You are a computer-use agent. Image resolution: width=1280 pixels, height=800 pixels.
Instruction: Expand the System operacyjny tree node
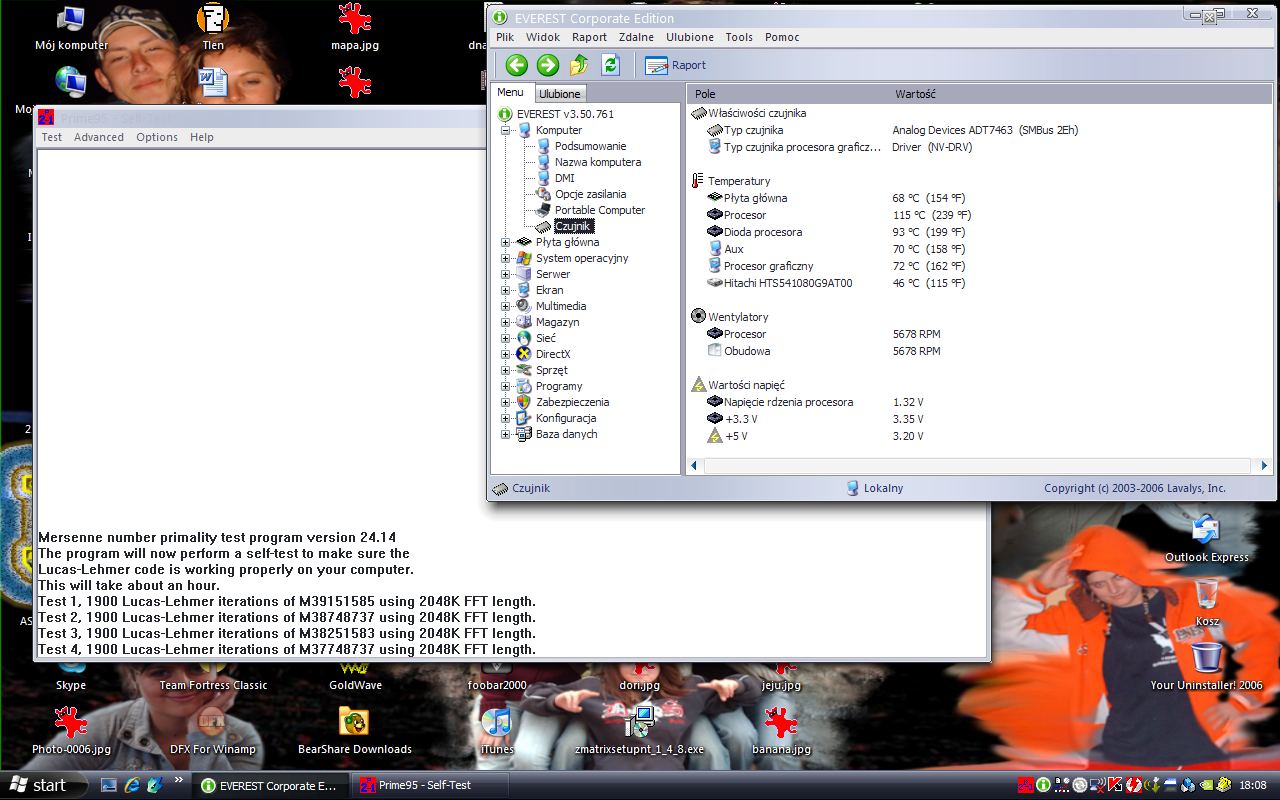506,258
